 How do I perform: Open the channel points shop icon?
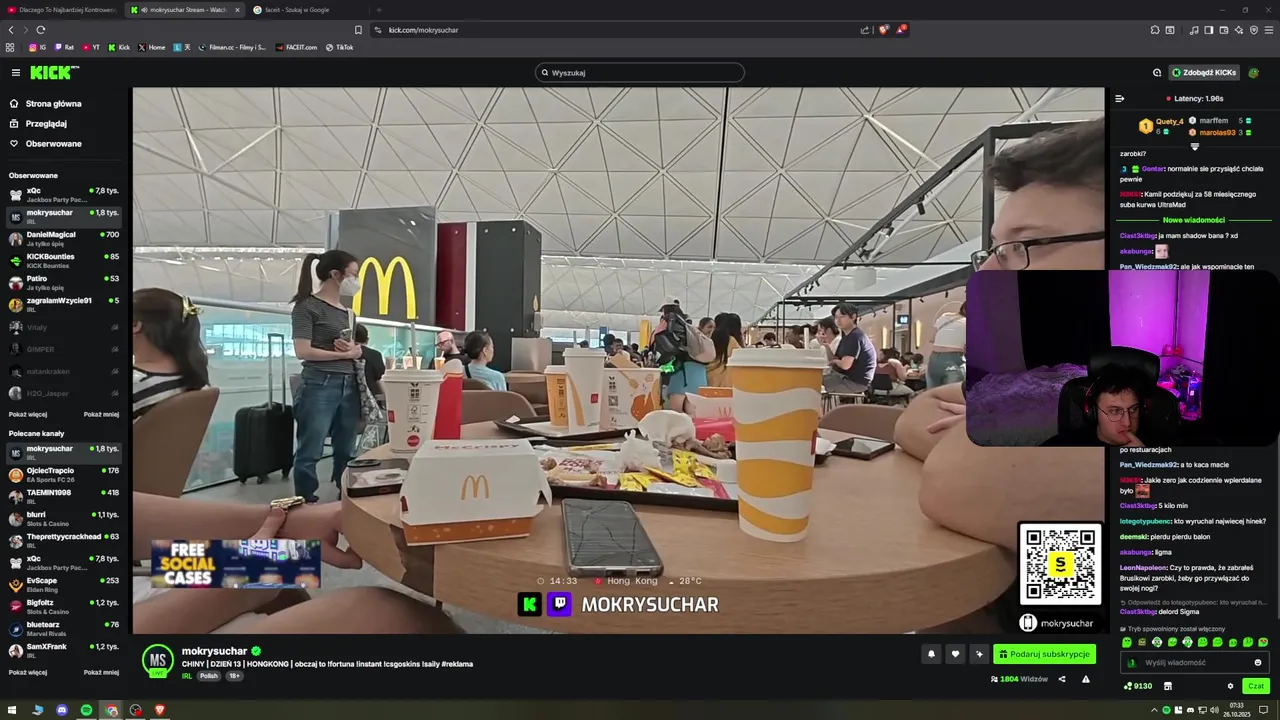click(x=1167, y=686)
